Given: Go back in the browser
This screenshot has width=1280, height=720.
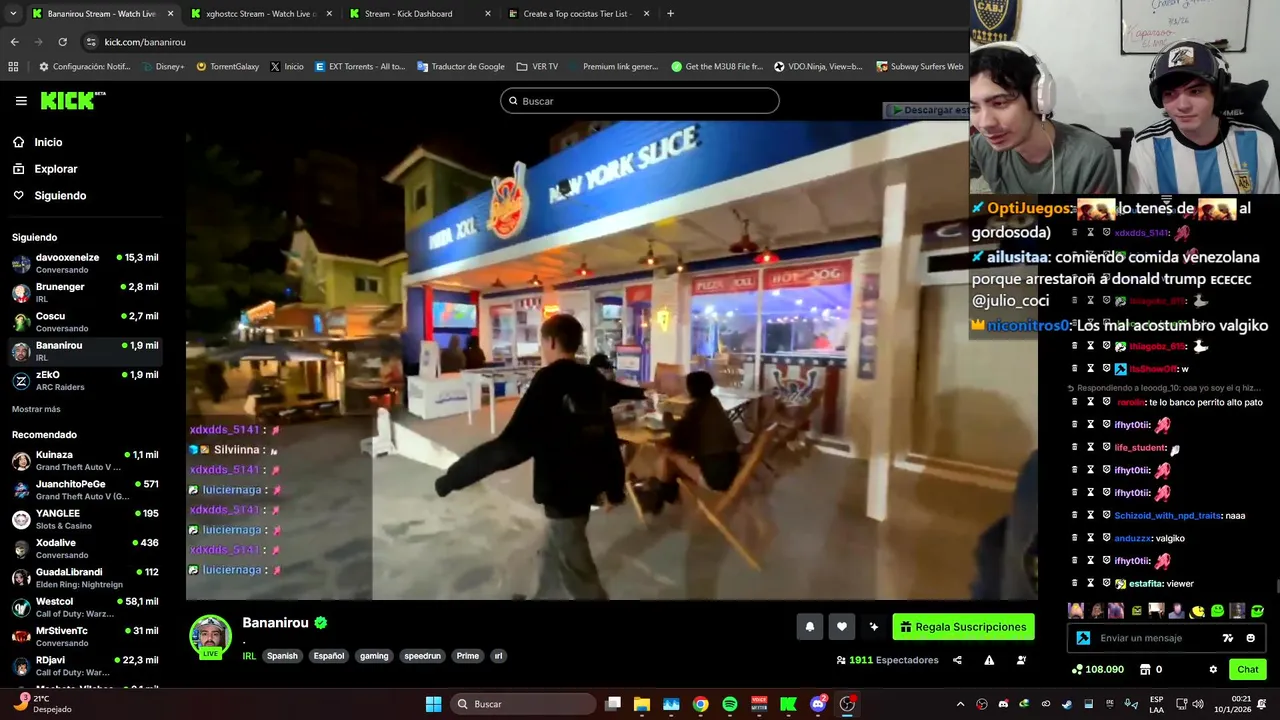Looking at the screenshot, I should [14, 42].
